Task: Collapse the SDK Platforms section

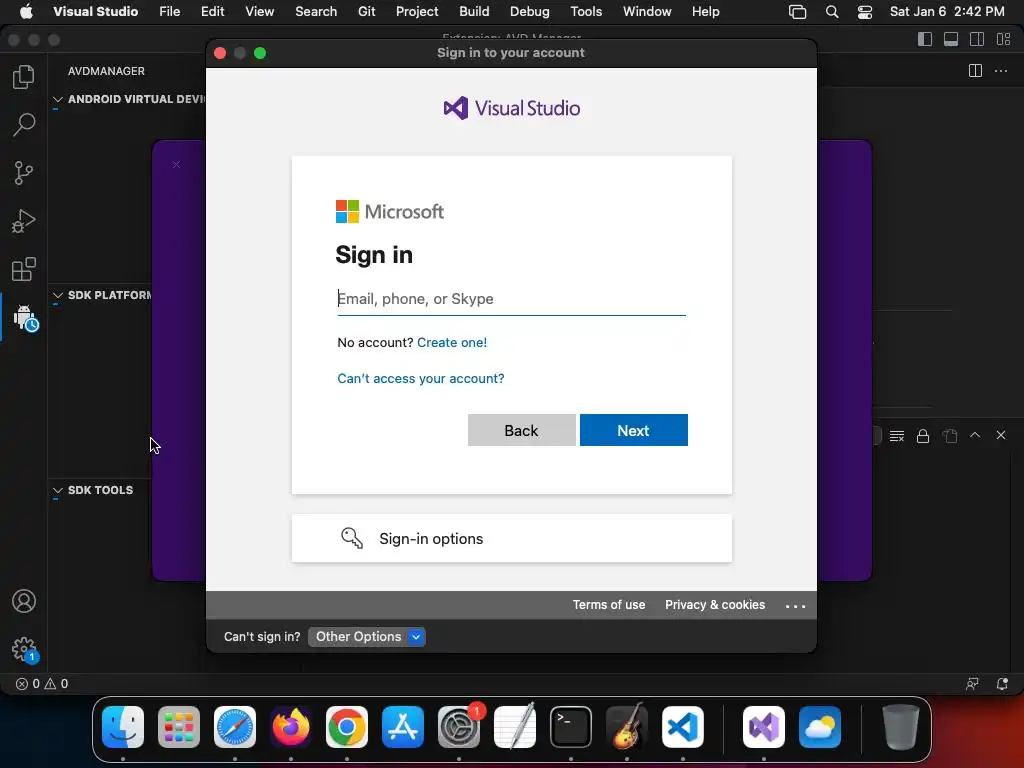Action: point(57,295)
